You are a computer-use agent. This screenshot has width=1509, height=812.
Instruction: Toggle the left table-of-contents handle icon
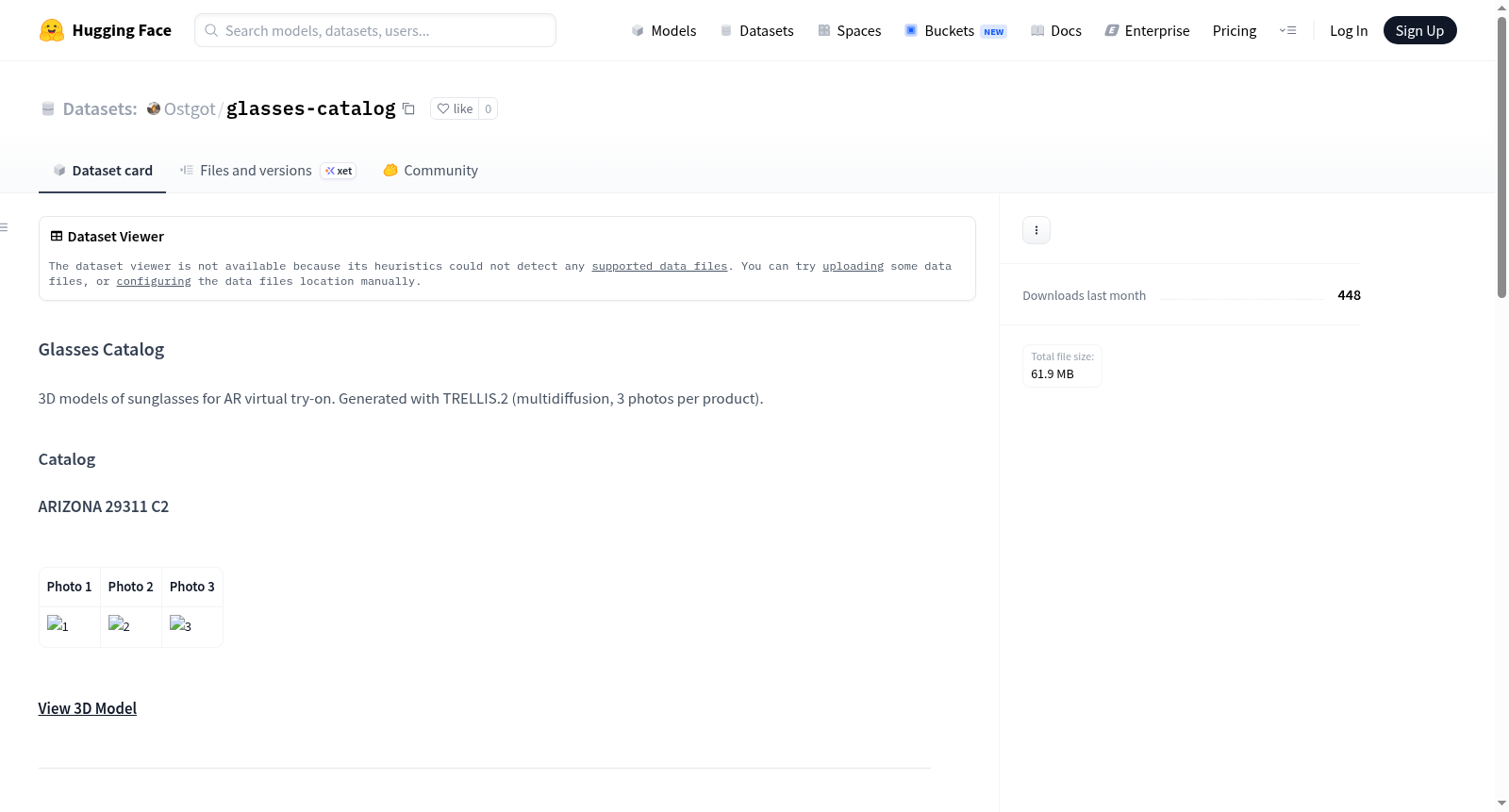pos(4,227)
